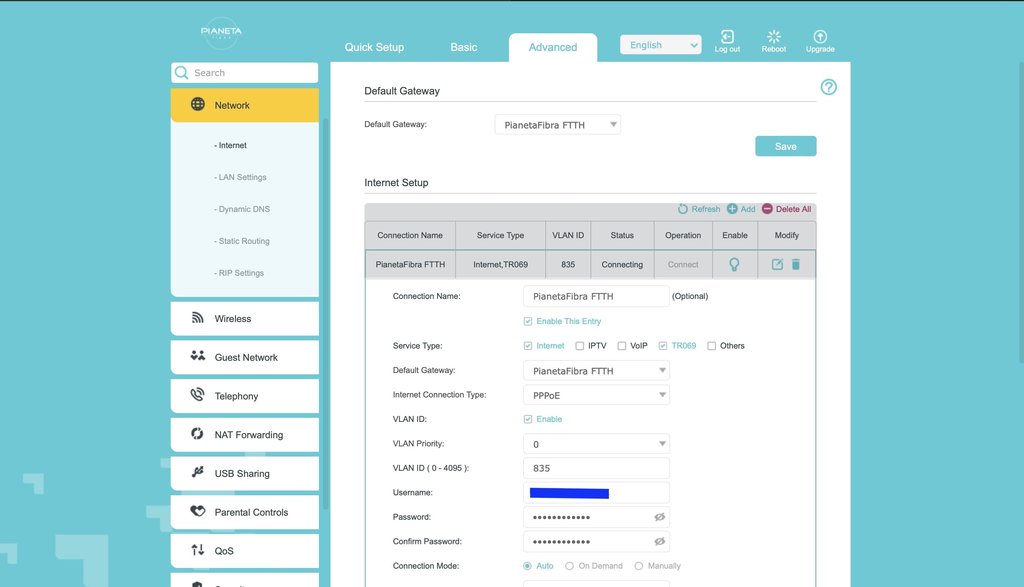1024x587 pixels.
Task: Click the NAT Forwarding arrows icon
Action: (197, 434)
